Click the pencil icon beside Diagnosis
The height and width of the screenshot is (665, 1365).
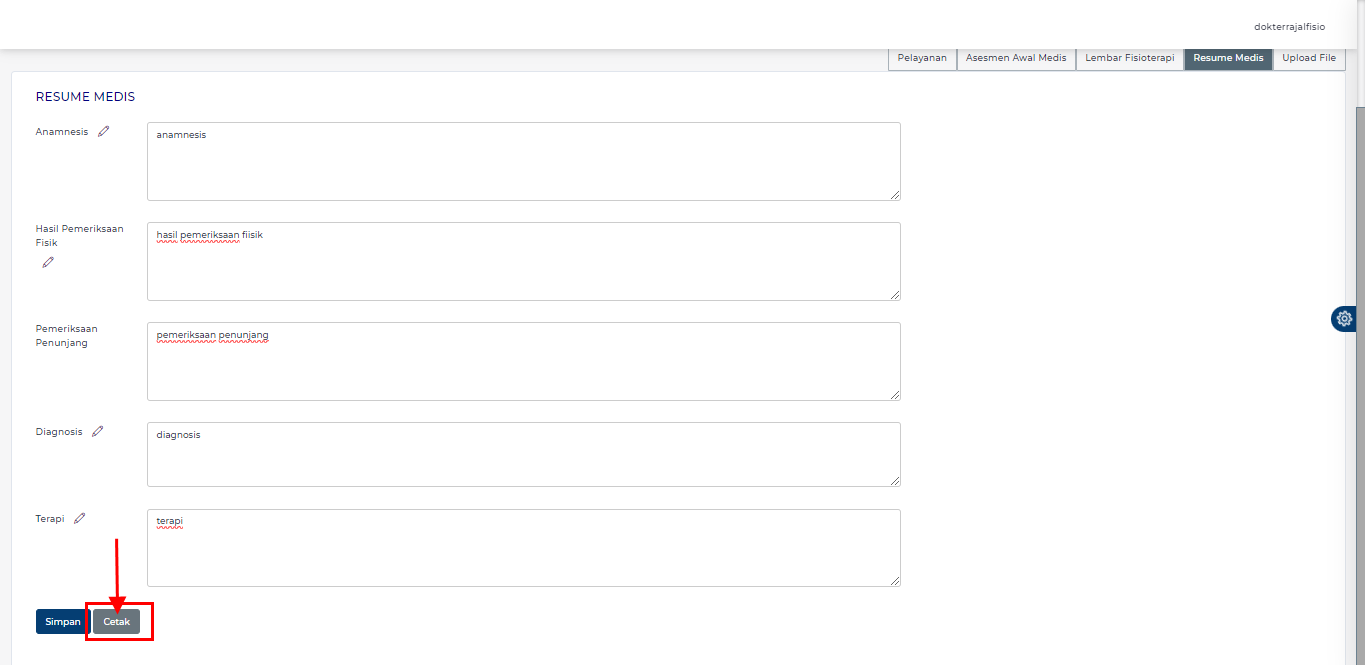point(98,432)
